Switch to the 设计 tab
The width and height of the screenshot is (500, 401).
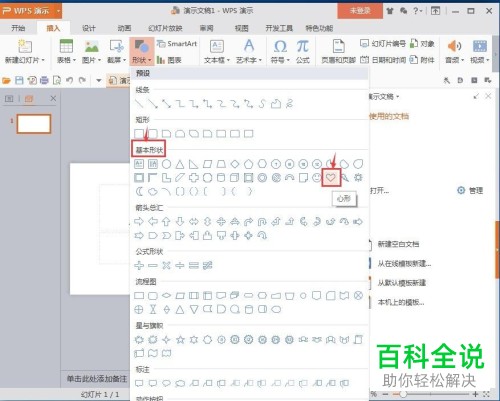89,28
